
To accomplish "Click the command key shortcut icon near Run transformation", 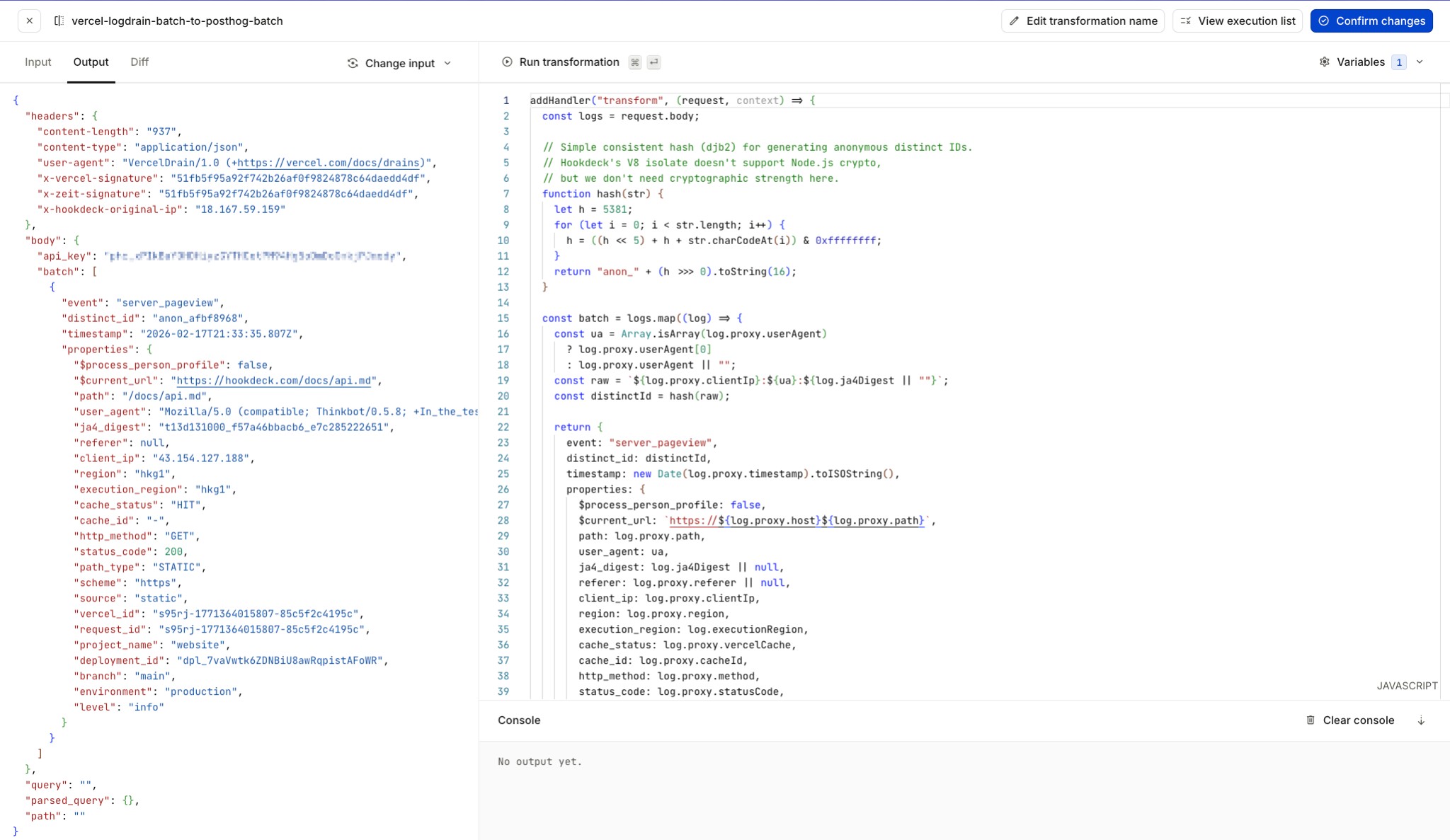I will [x=635, y=62].
